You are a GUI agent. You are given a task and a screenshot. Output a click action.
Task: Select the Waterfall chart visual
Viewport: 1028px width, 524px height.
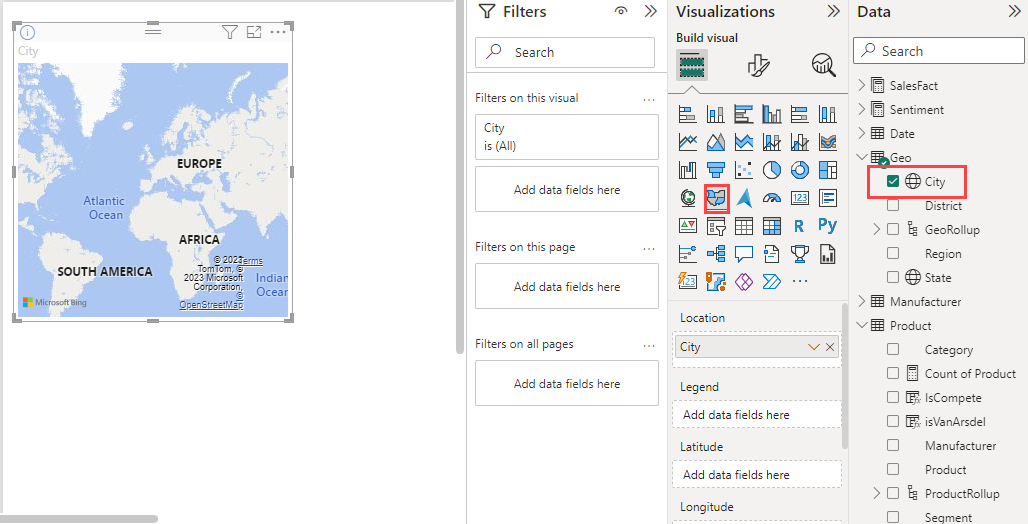coord(687,170)
